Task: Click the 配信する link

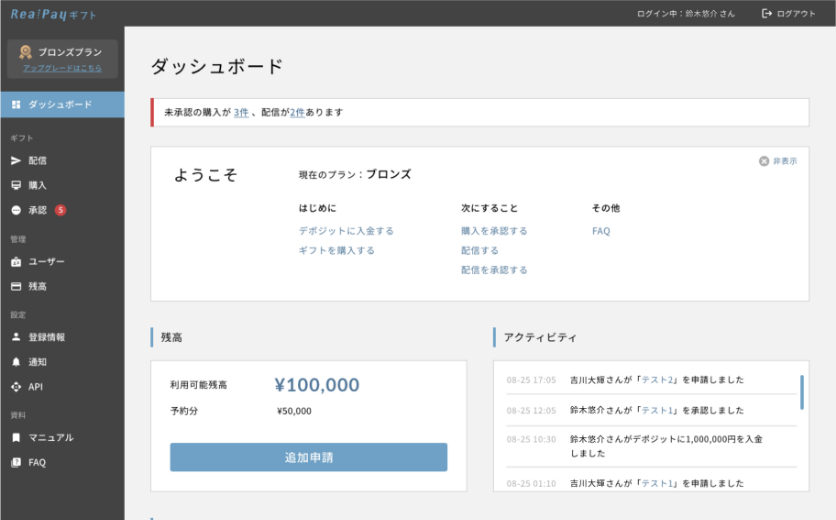Action: coord(480,250)
